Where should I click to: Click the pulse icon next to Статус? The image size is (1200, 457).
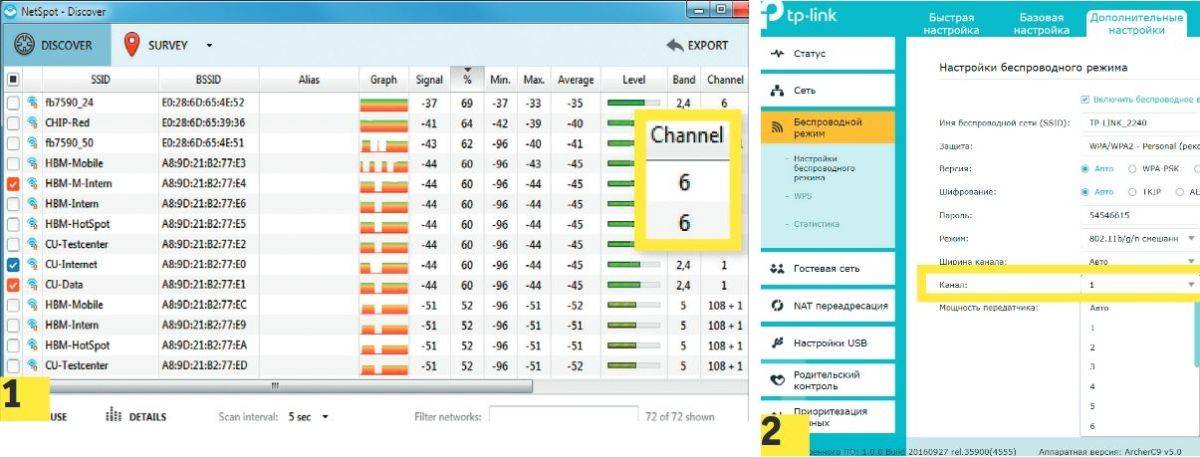(779, 52)
